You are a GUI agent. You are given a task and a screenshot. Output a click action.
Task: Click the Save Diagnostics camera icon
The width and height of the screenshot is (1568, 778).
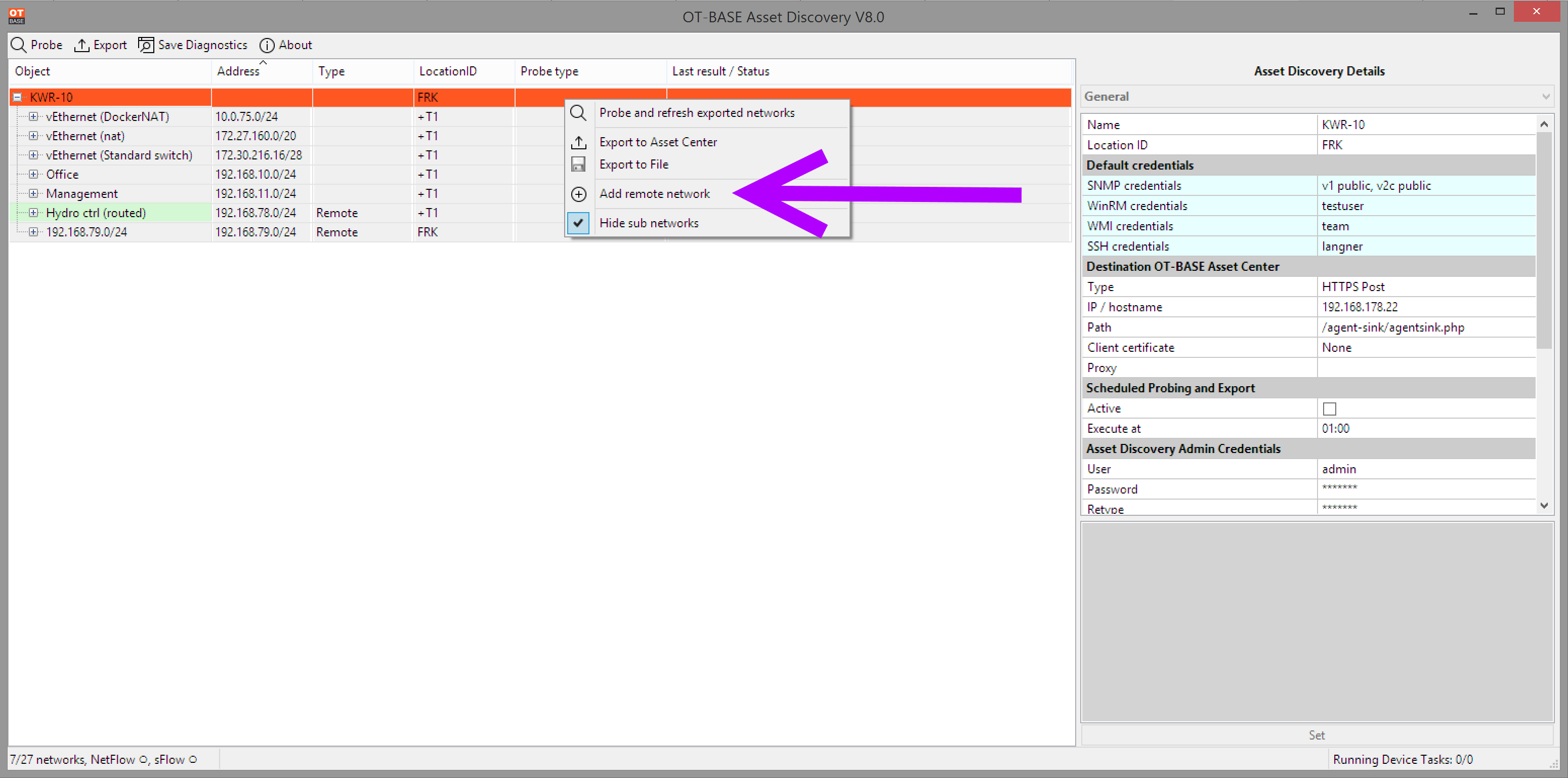[146, 45]
